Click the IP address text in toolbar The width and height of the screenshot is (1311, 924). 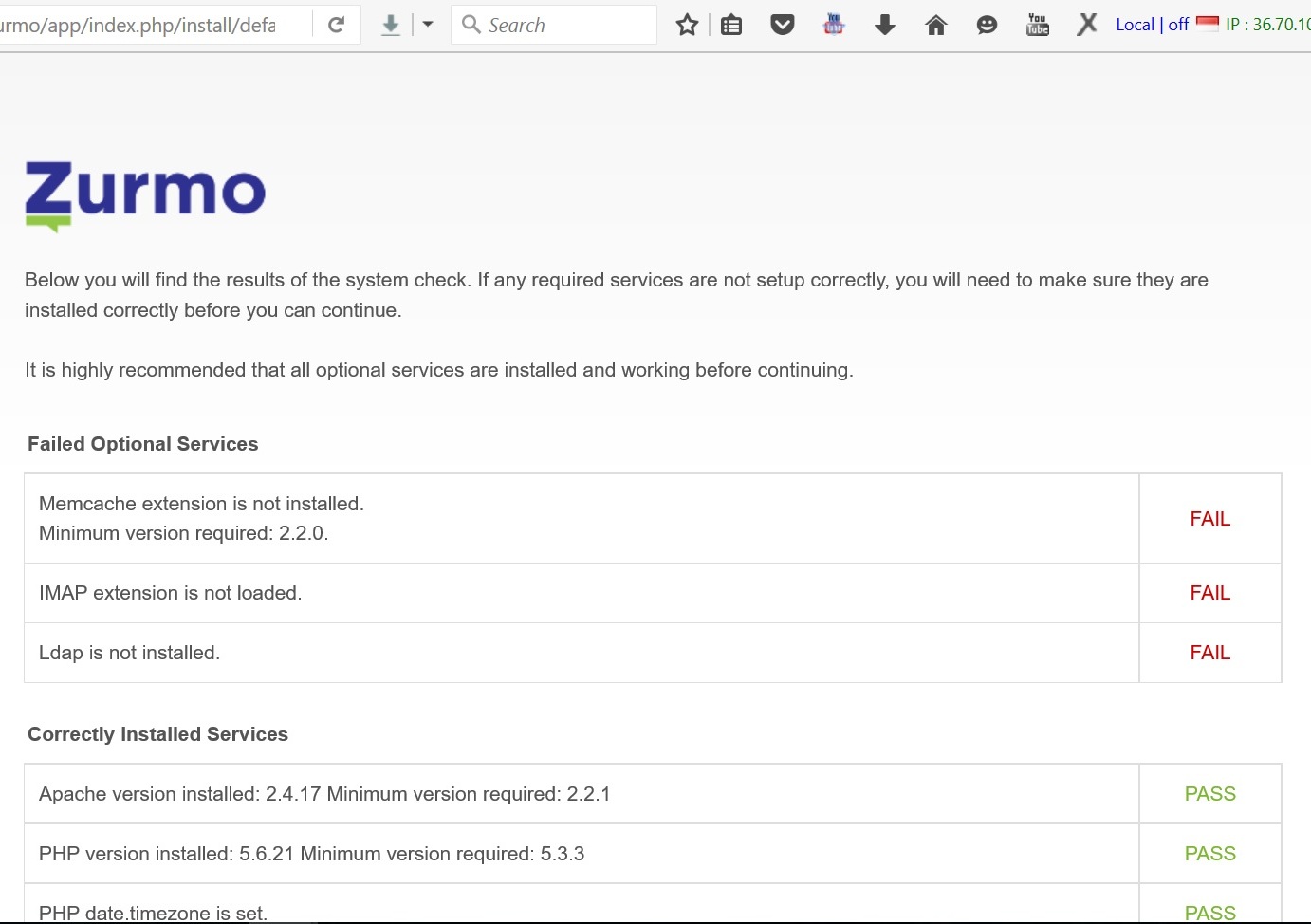1268,25
